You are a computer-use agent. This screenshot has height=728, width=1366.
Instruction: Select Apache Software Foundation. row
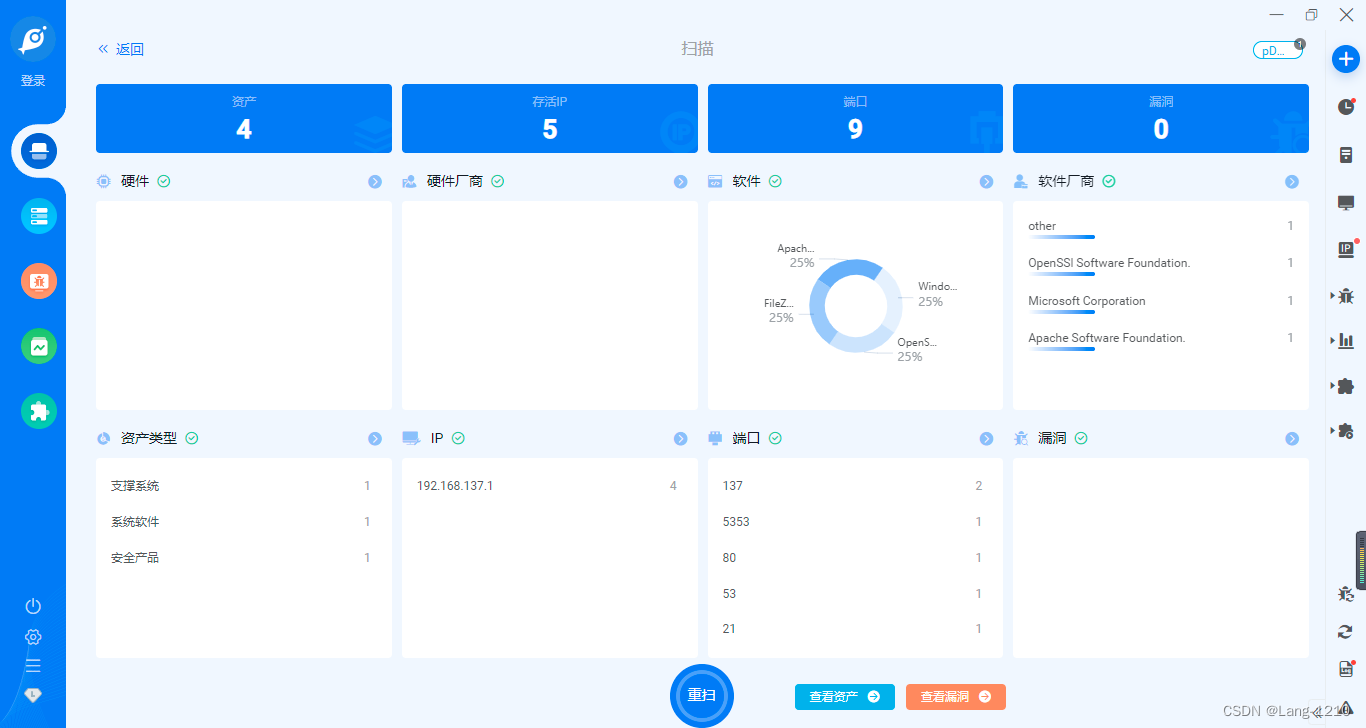[x=1161, y=340]
